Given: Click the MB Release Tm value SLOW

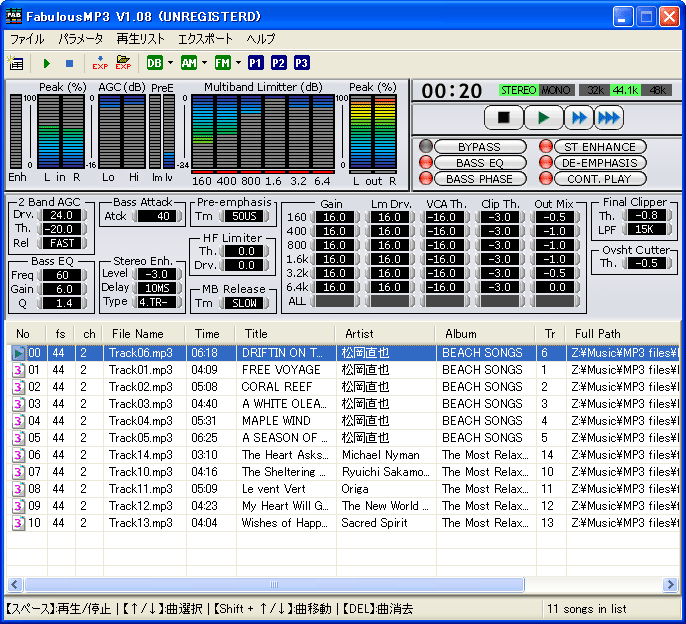Looking at the screenshot, I should 244,303.
